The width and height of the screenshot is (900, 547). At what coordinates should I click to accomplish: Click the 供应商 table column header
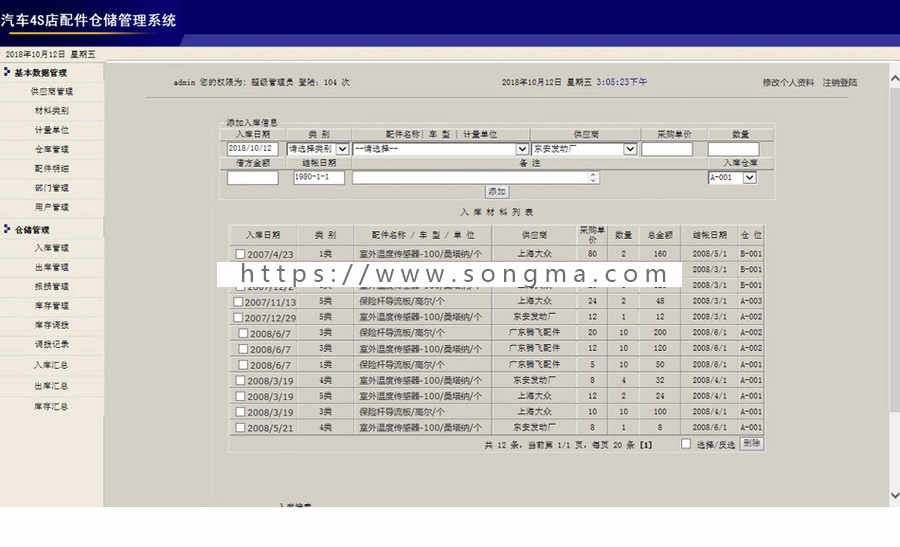coord(534,235)
